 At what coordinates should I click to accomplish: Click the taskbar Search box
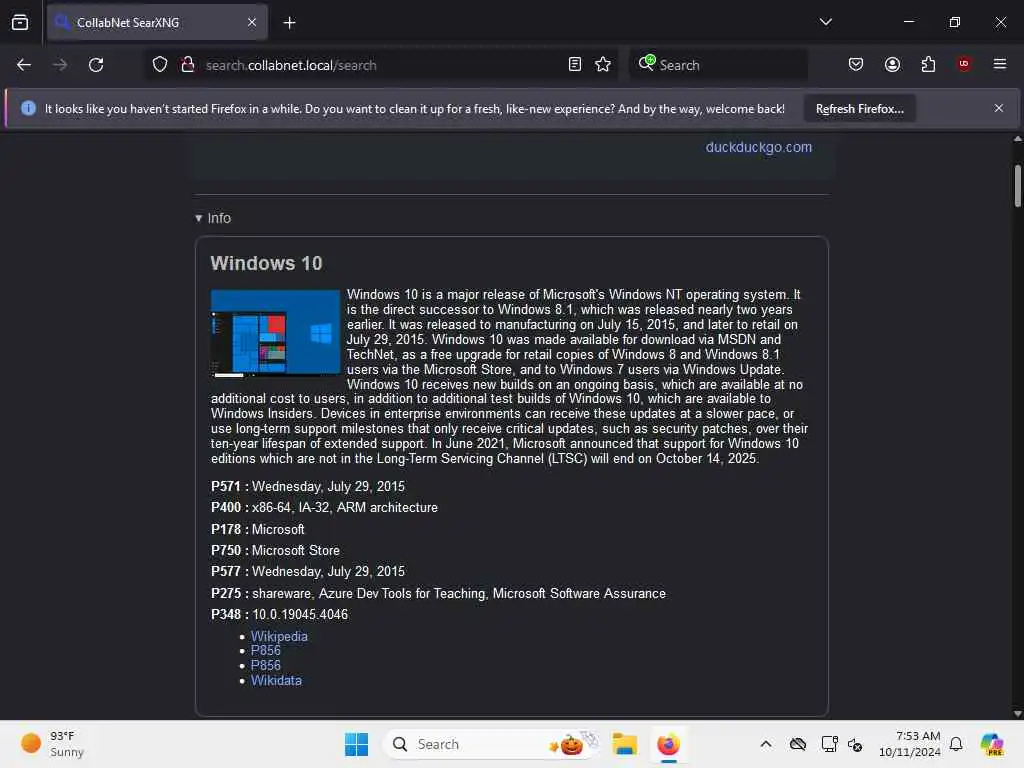(x=491, y=744)
